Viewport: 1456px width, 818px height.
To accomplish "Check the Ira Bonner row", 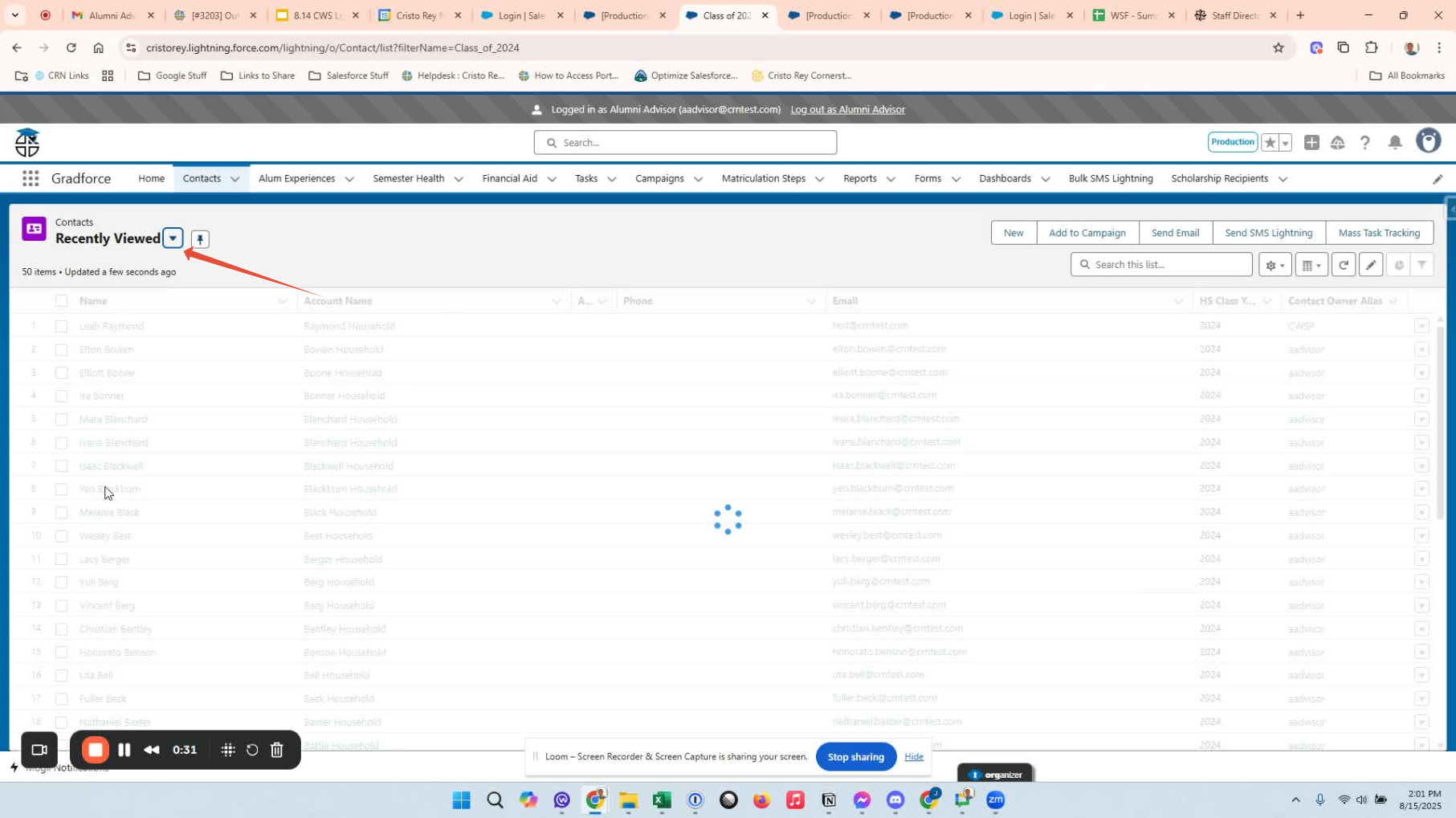I will click(x=61, y=396).
